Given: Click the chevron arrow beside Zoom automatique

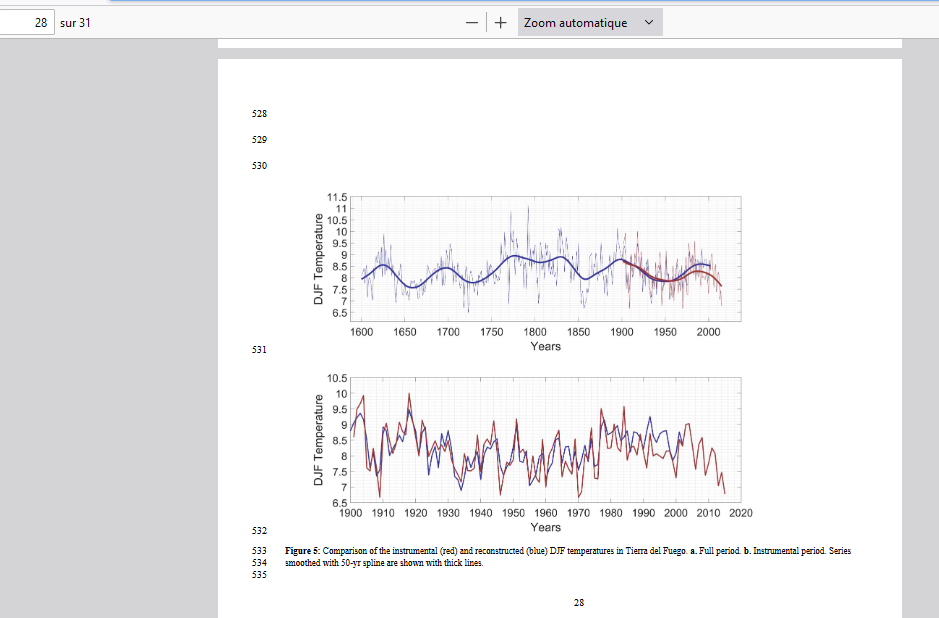Looking at the screenshot, I should pos(649,22).
